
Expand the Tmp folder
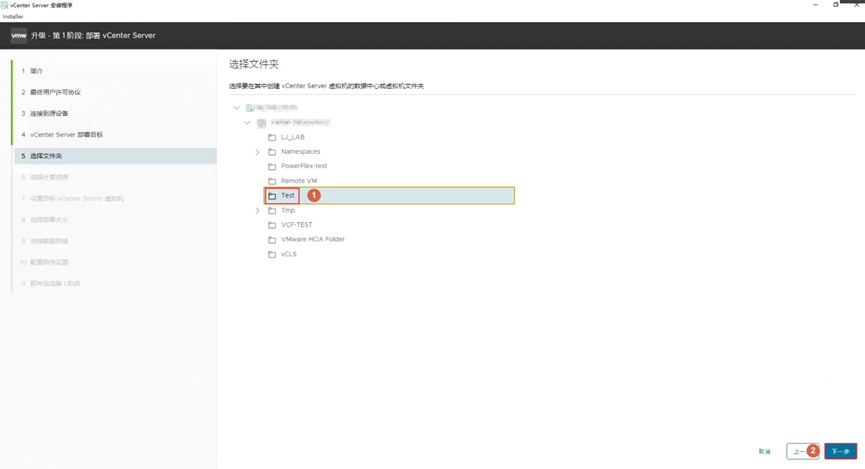coord(258,211)
